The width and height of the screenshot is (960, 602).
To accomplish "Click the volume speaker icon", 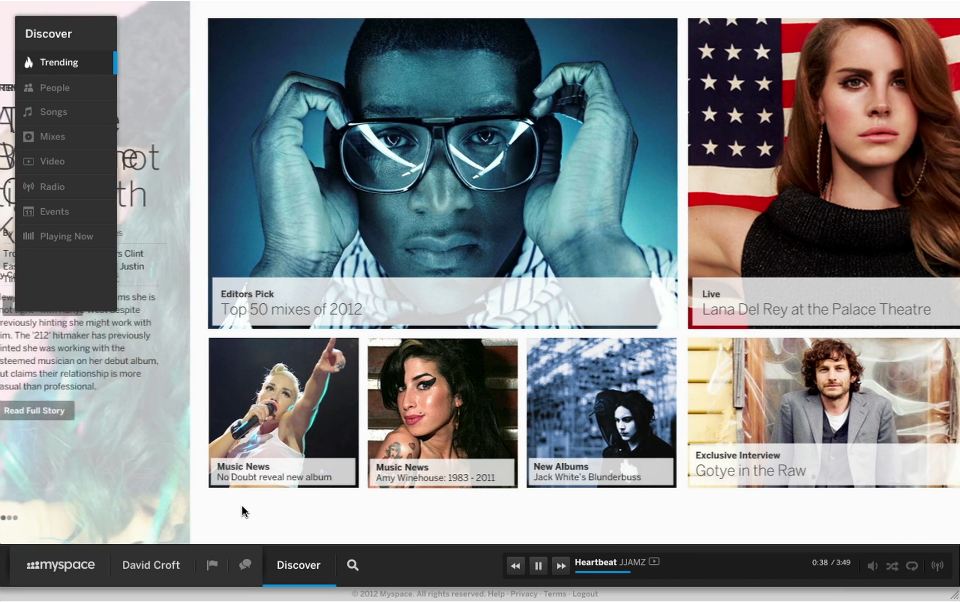I will click(x=872, y=566).
